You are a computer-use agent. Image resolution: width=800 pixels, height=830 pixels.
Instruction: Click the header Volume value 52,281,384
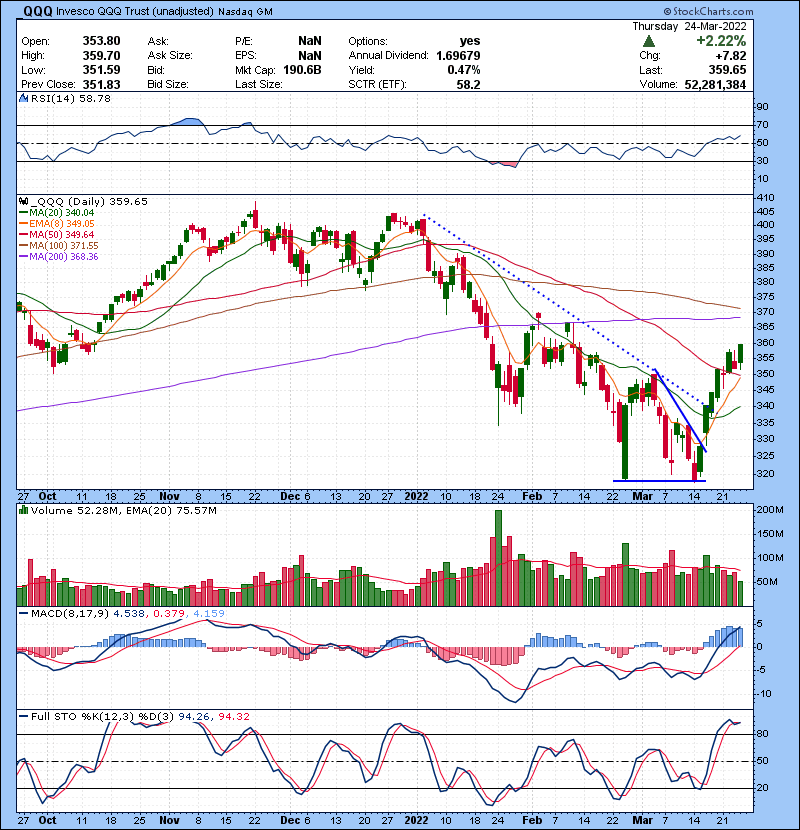pos(715,85)
